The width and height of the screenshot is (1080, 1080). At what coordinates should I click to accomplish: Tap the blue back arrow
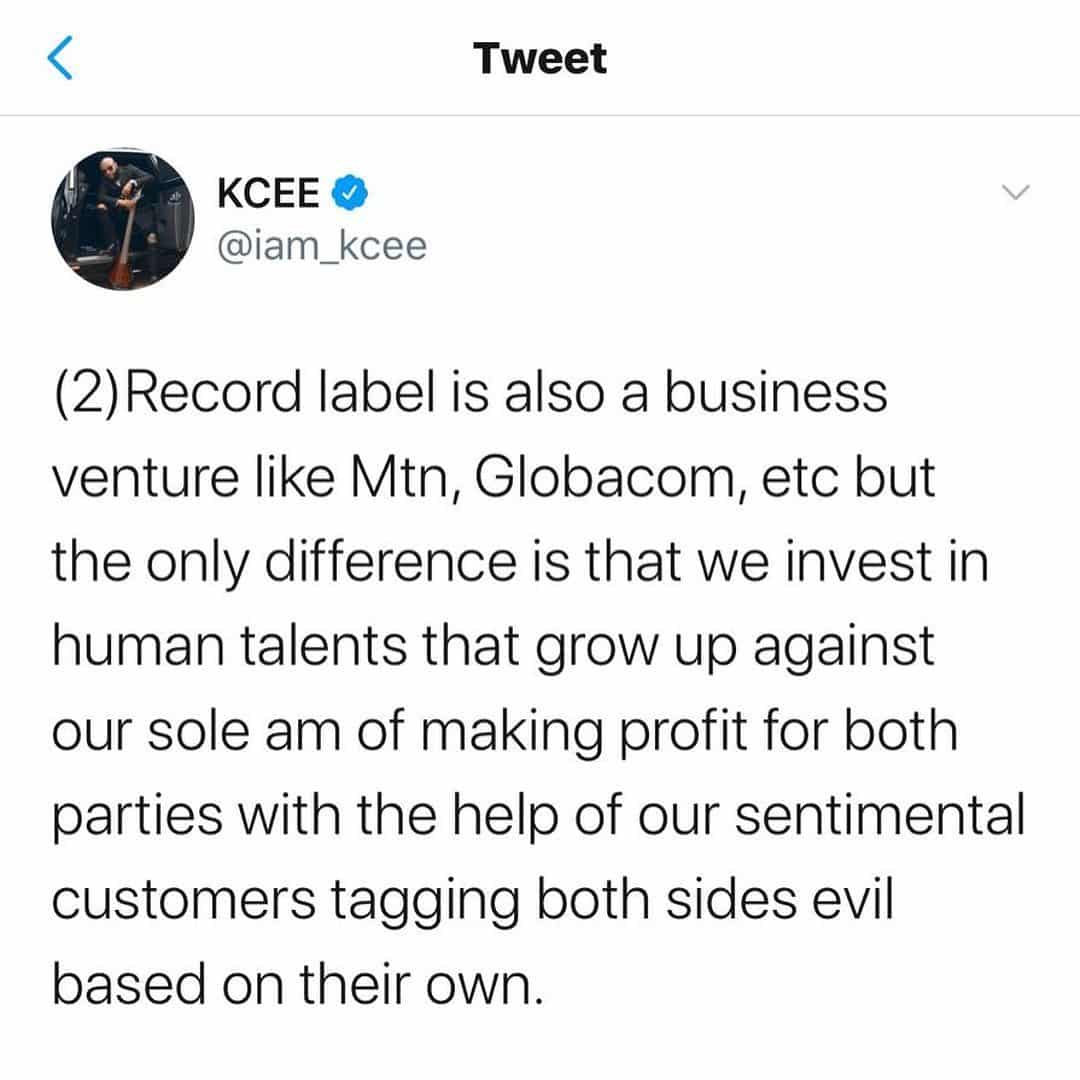click(x=62, y=59)
